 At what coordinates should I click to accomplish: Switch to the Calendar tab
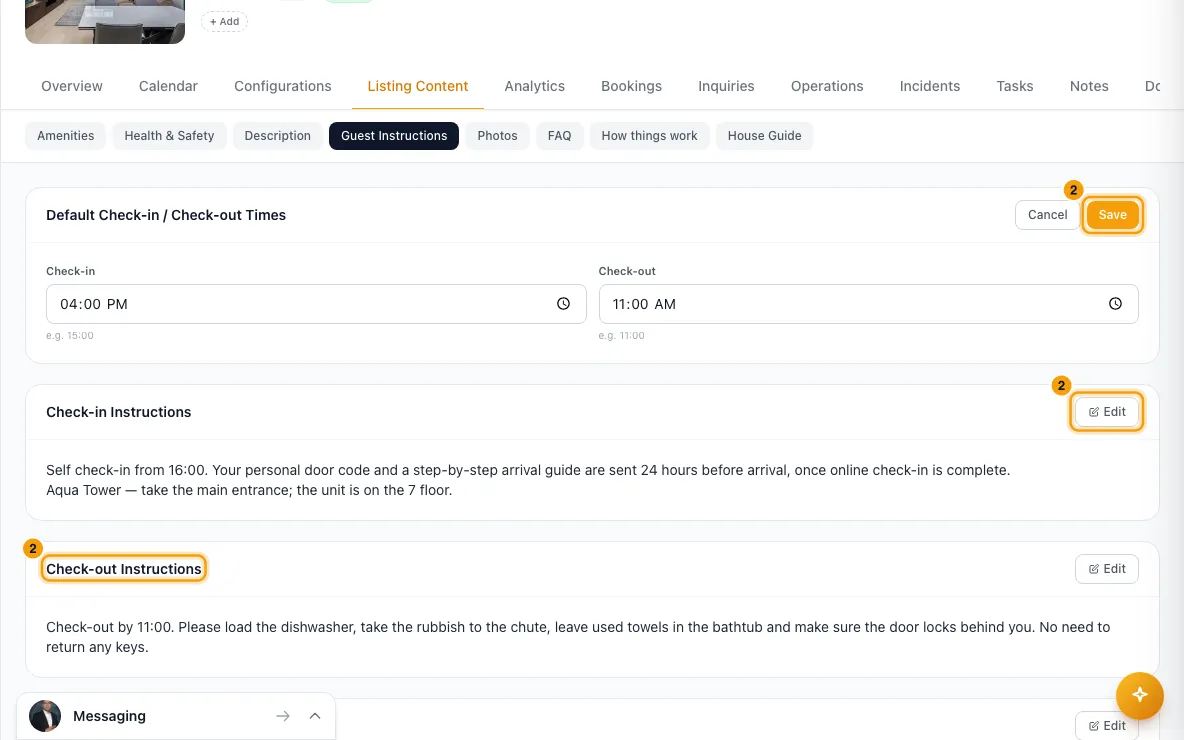click(168, 86)
